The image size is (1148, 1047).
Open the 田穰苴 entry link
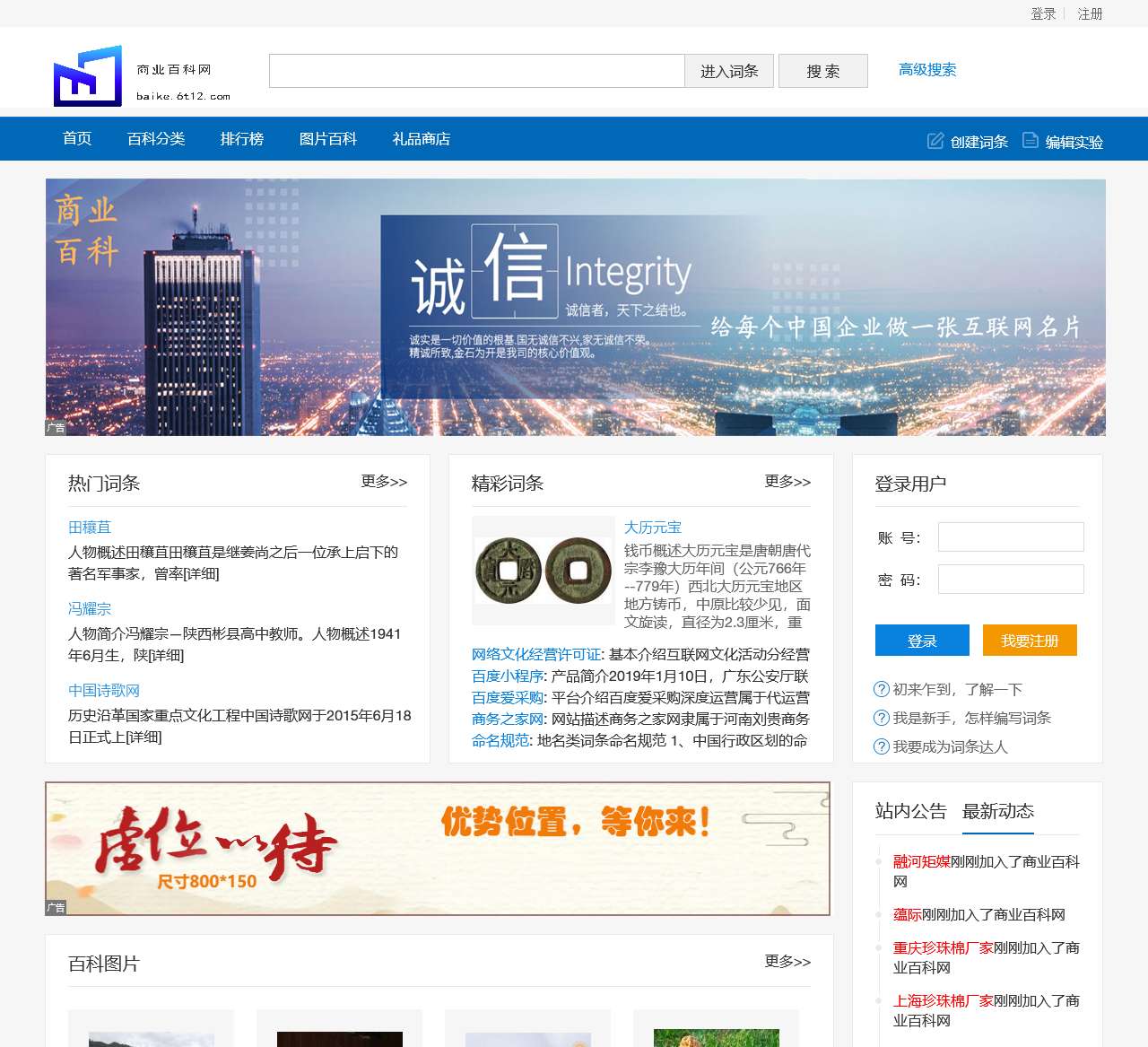point(90,528)
